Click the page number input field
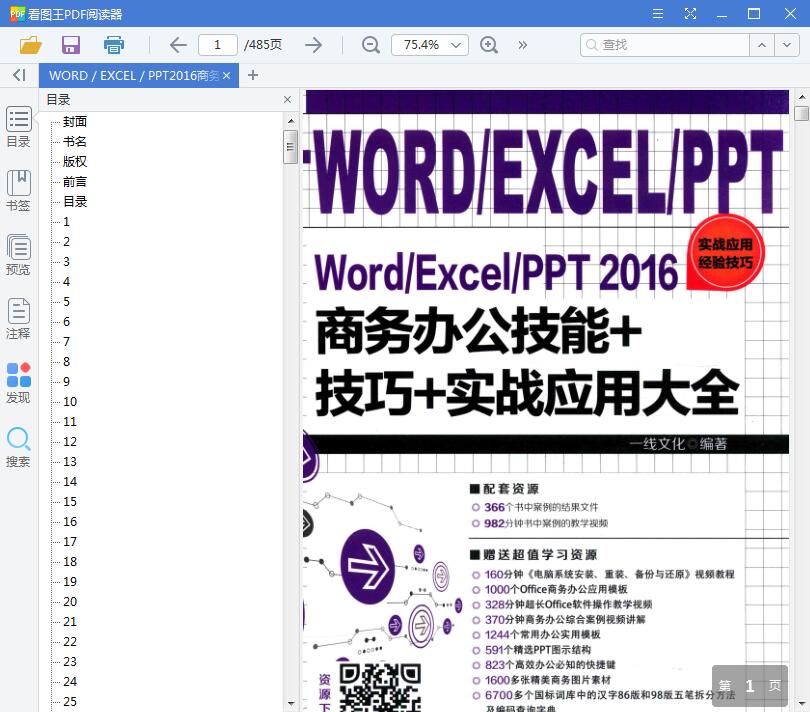 point(217,45)
